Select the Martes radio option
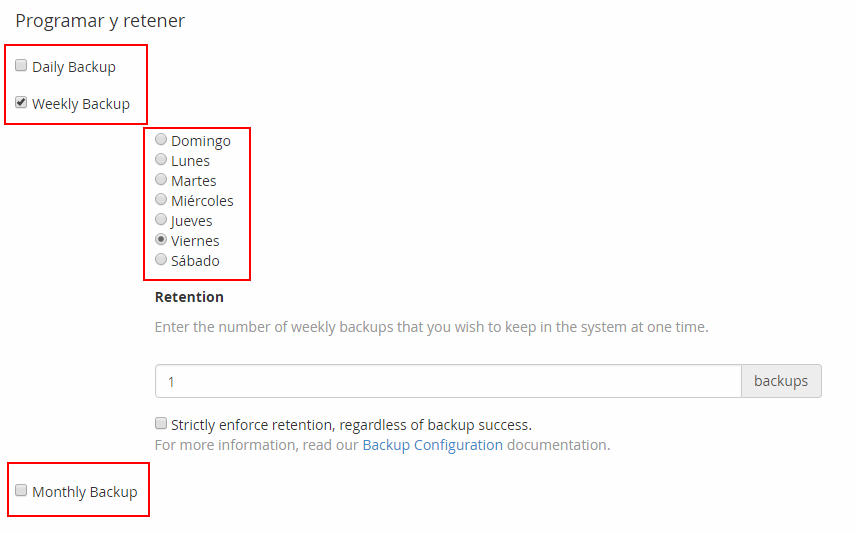This screenshot has height=533, width=856. pyautogui.click(x=161, y=180)
